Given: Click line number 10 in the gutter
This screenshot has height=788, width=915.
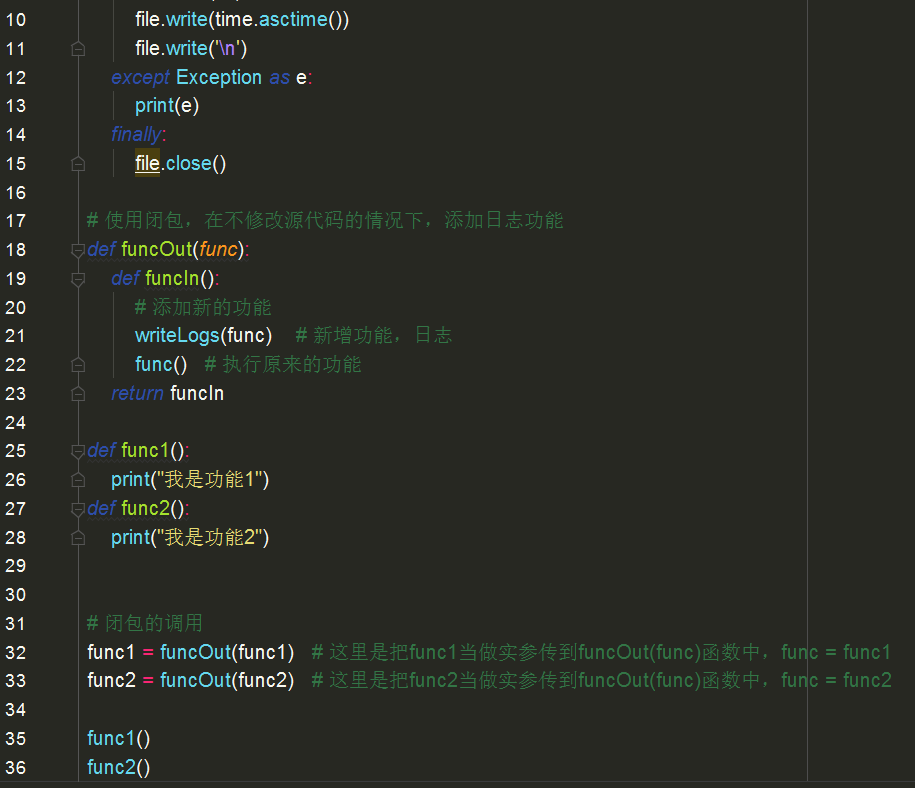Looking at the screenshot, I should click(x=16, y=20).
